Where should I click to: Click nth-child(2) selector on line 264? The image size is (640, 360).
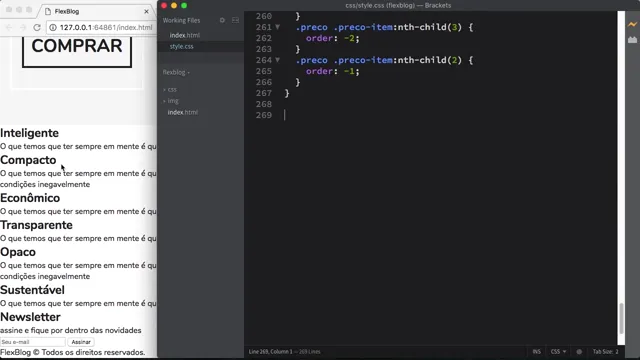(x=429, y=60)
